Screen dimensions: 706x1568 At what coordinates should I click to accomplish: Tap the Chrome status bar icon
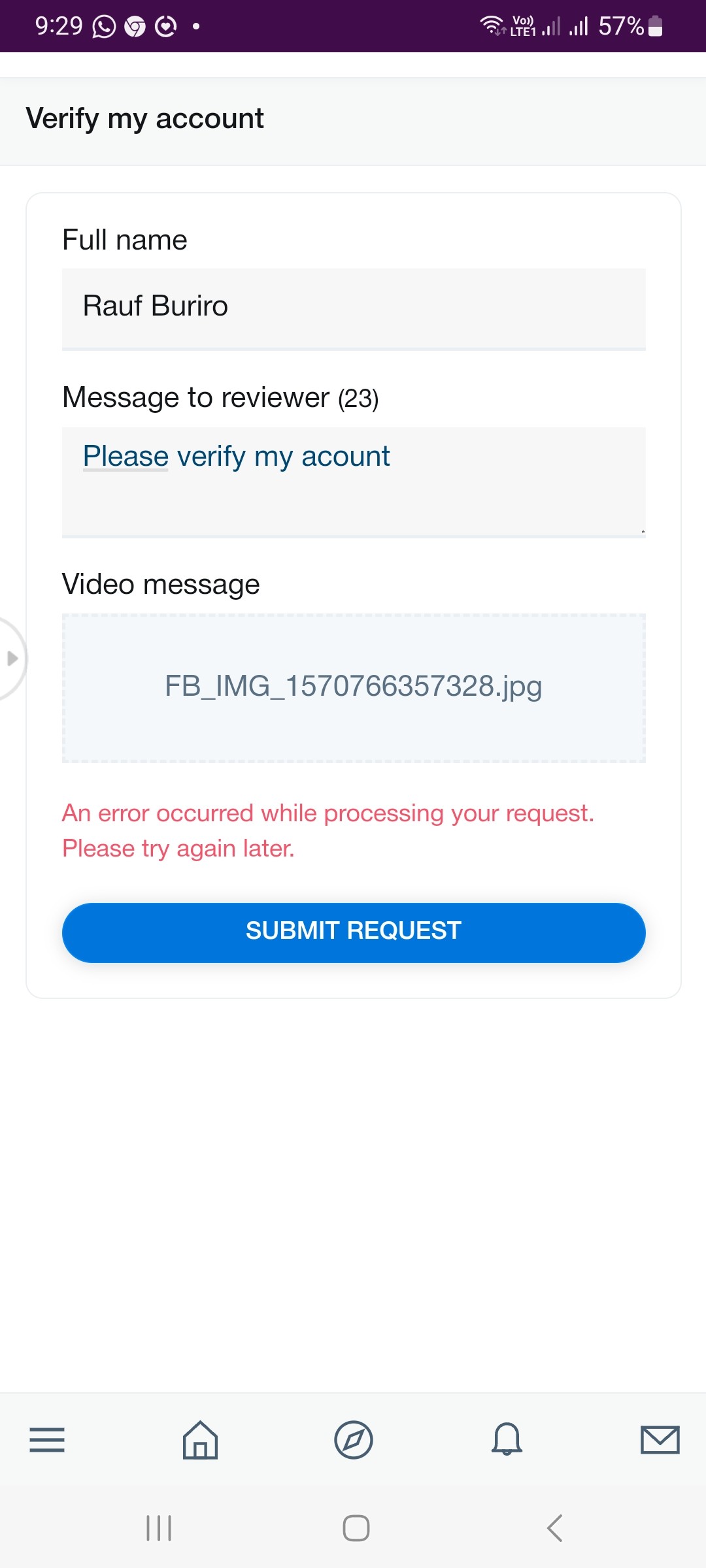pyautogui.click(x=135, y=27)
